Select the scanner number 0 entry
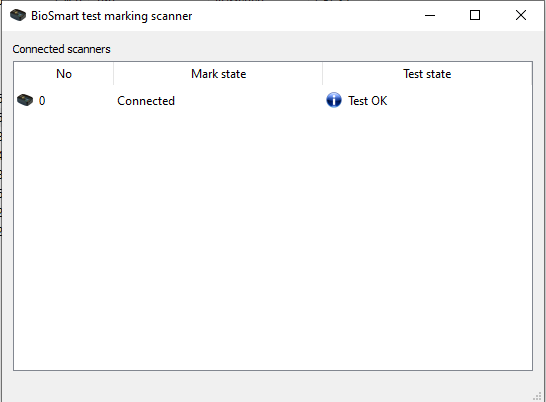The width and height of the screenshot is (546, 402). click(42, 101)
